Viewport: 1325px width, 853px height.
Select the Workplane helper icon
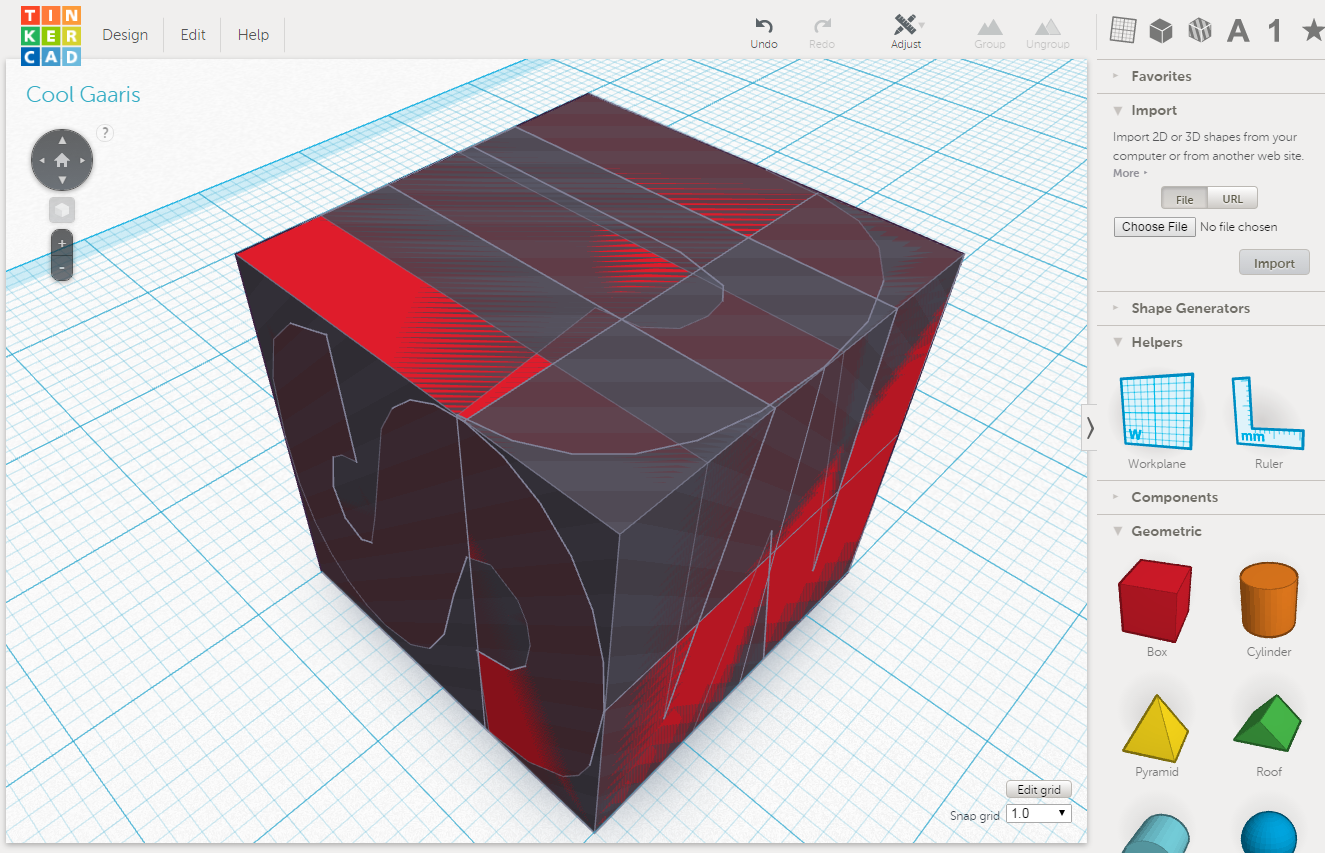click(x=1156, y=411)
